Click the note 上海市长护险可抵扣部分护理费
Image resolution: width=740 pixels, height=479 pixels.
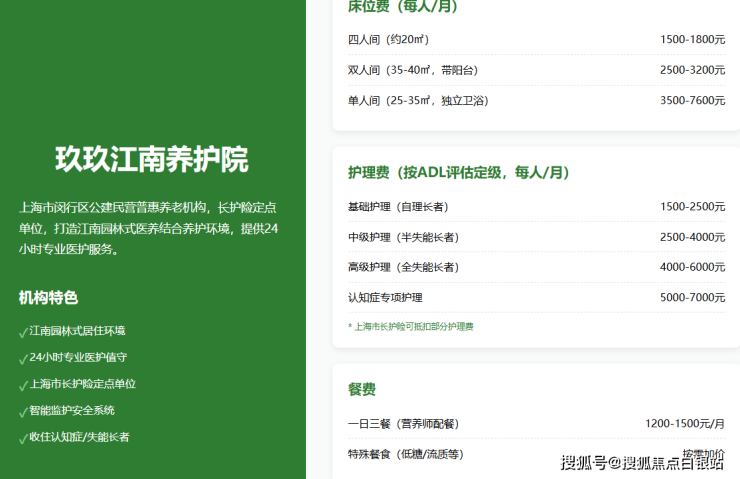(411, 327)
